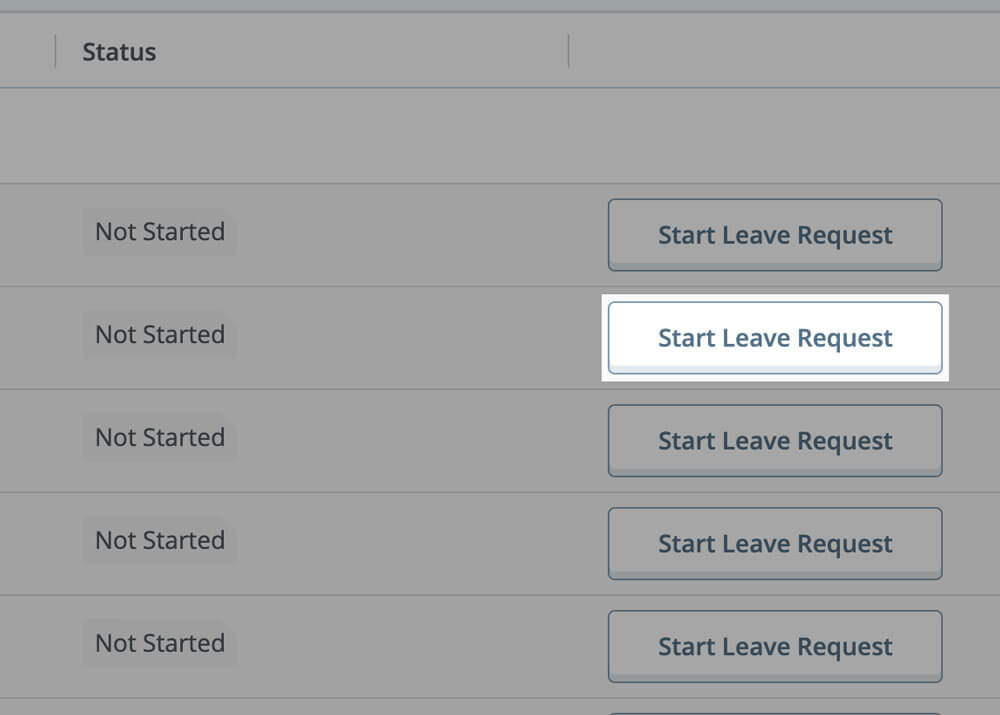Image resolution: width=1000 pixels, height=715 pixels.
Task: Click the first Not Started status label
Action: (159, 231)
